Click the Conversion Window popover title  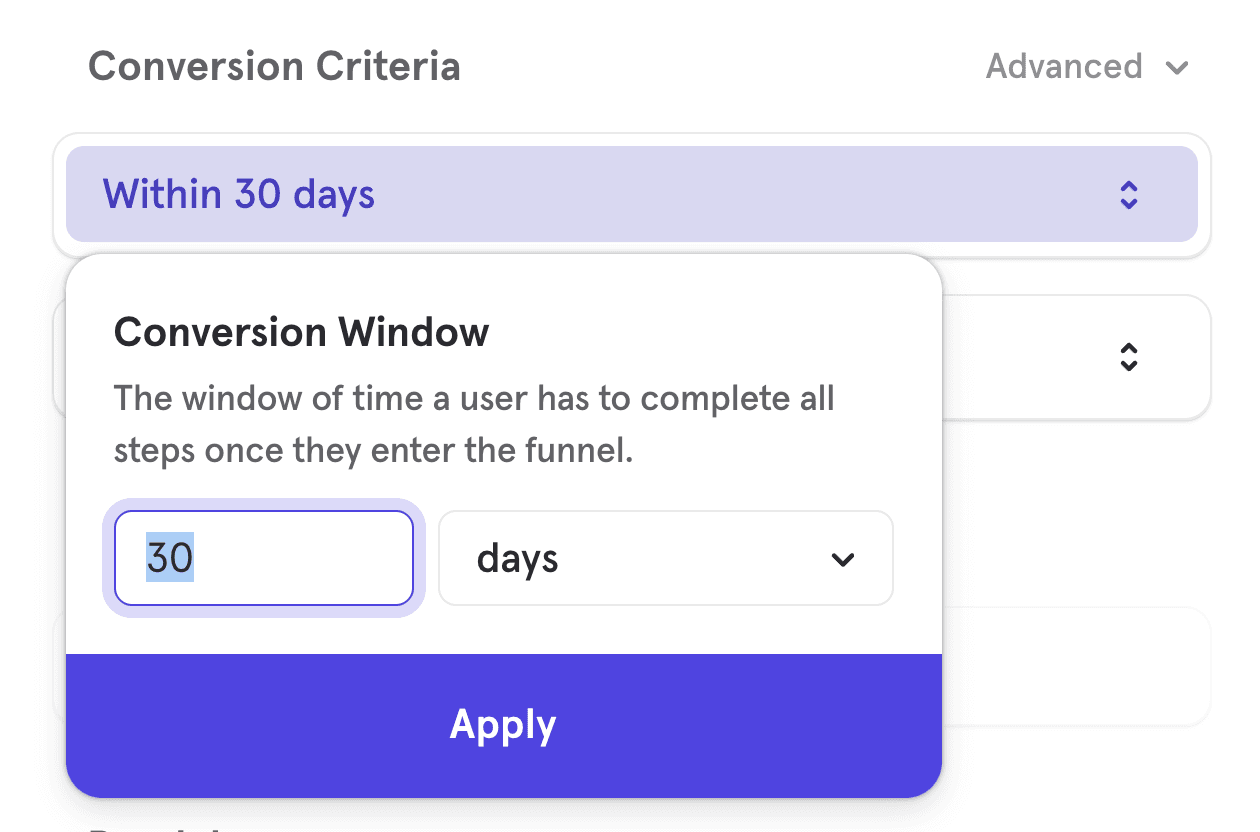pos(301,332)
